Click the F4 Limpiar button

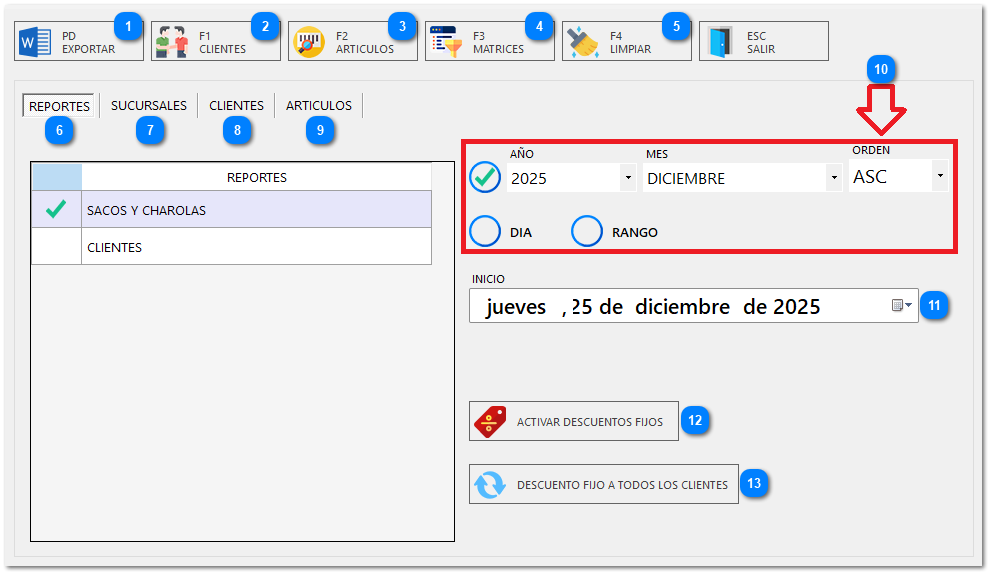click(626, 41)
